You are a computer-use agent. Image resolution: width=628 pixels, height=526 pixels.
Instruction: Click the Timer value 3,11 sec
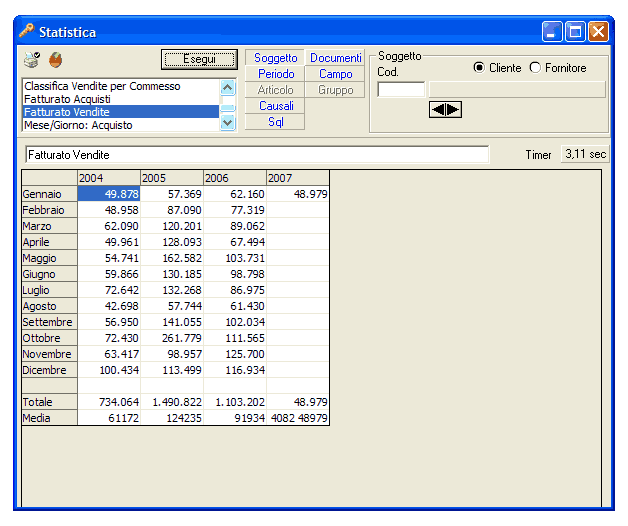[x=585, y=154]
